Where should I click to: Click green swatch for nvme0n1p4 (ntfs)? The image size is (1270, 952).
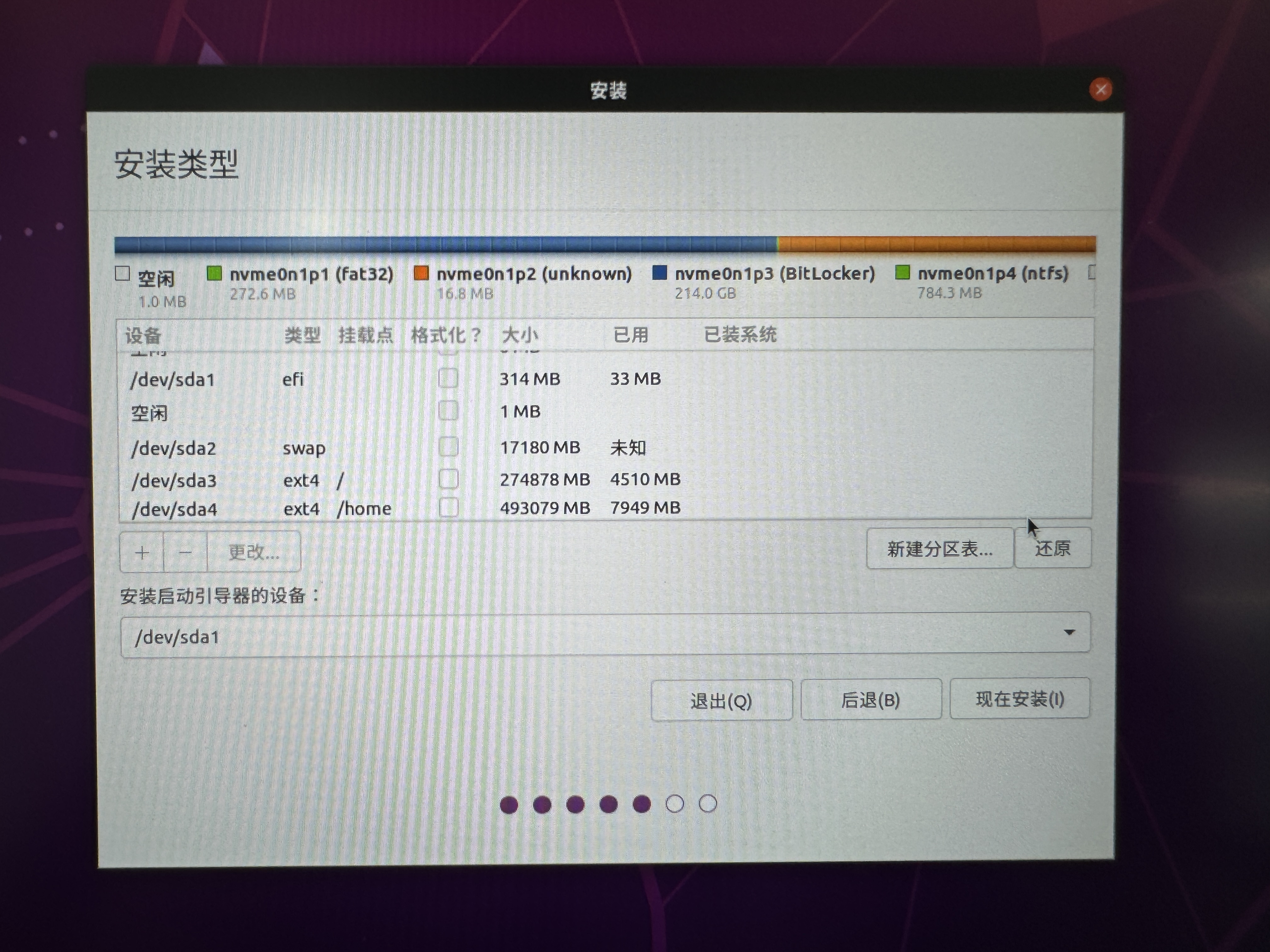[x=902, y=272]
